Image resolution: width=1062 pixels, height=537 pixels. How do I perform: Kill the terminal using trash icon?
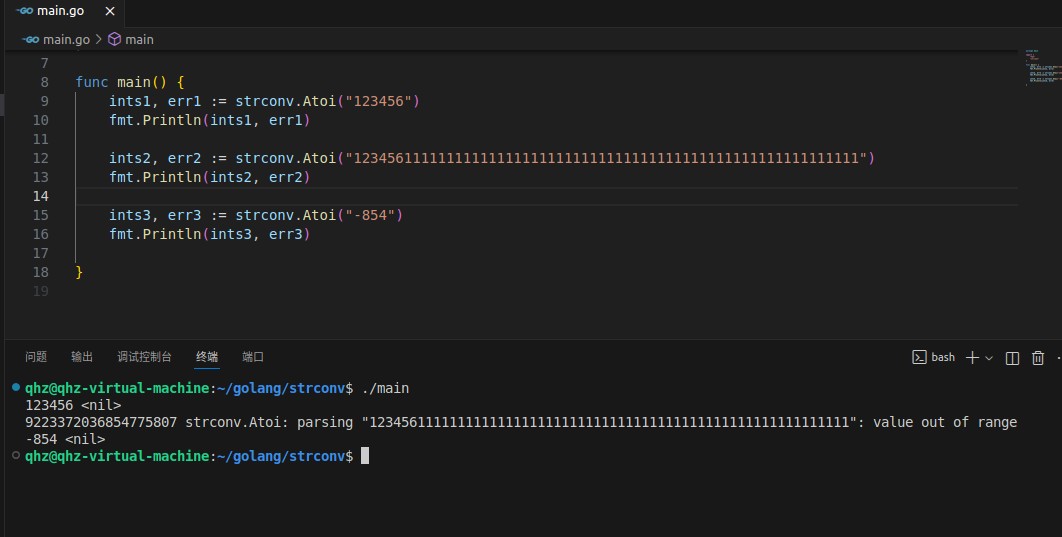pos(1038,358)
